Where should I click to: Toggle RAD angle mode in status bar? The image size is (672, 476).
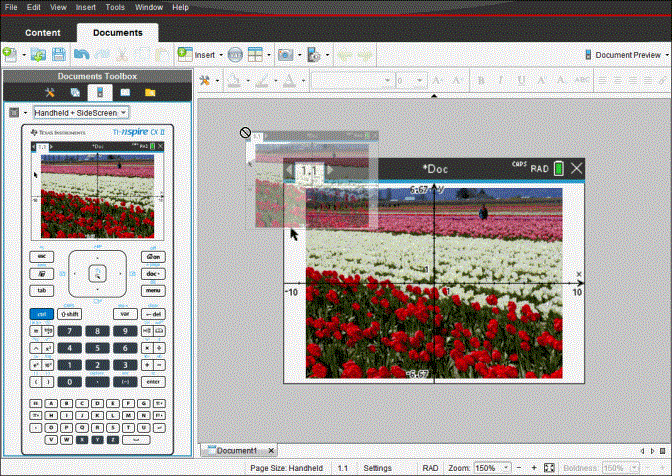tap(430, 468)
